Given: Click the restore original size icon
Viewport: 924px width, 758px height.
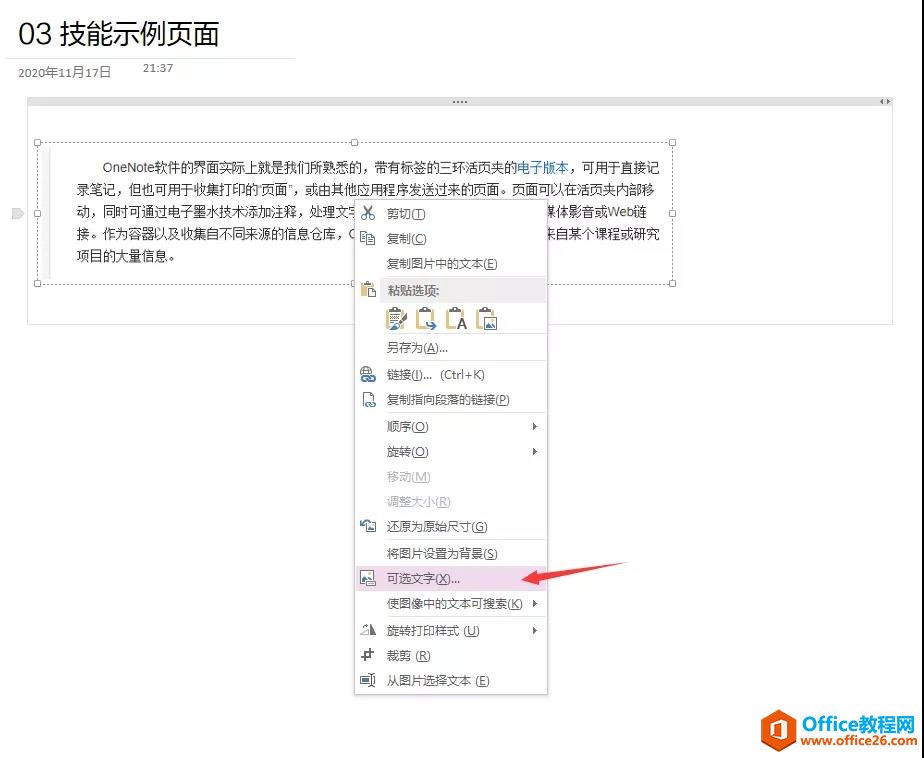Looking at the screenshot, I should [x=368, y=526].
